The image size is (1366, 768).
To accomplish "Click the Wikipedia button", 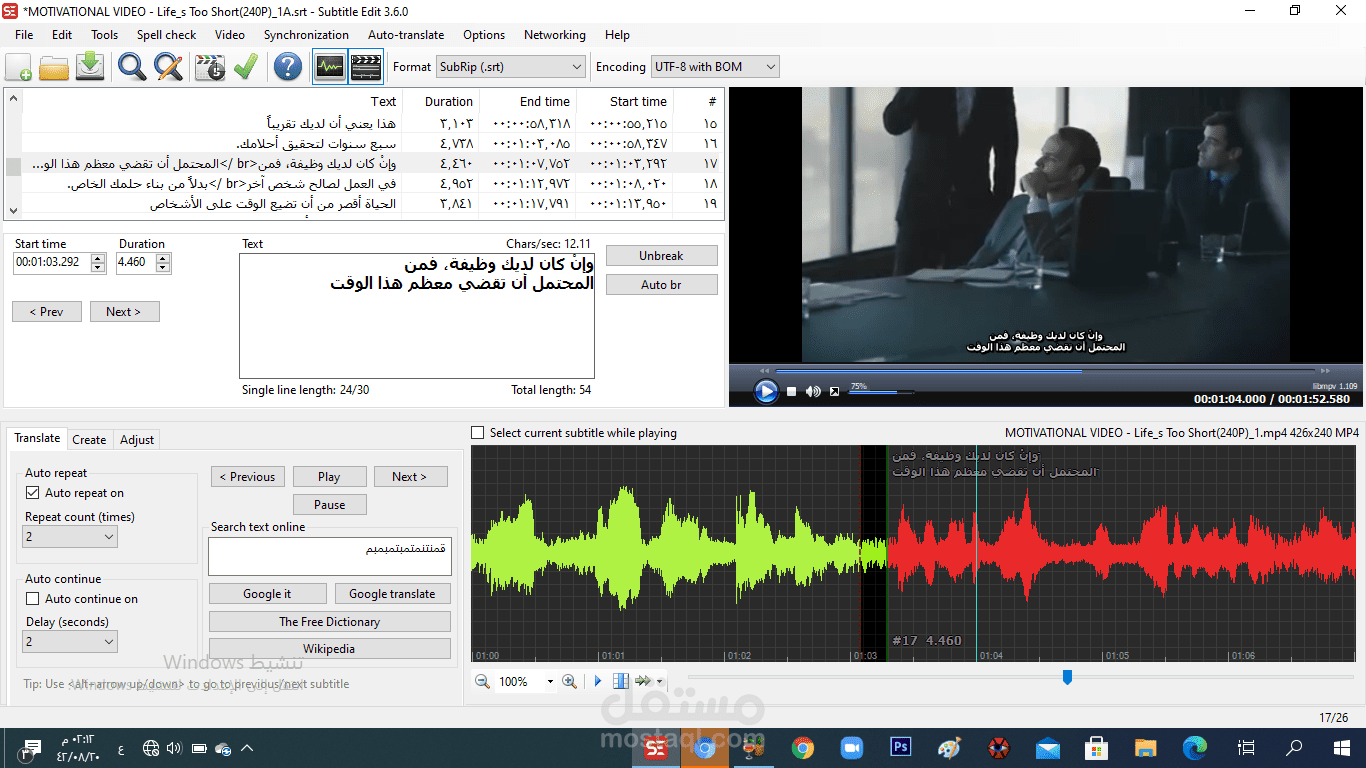I will pos(330,649).
